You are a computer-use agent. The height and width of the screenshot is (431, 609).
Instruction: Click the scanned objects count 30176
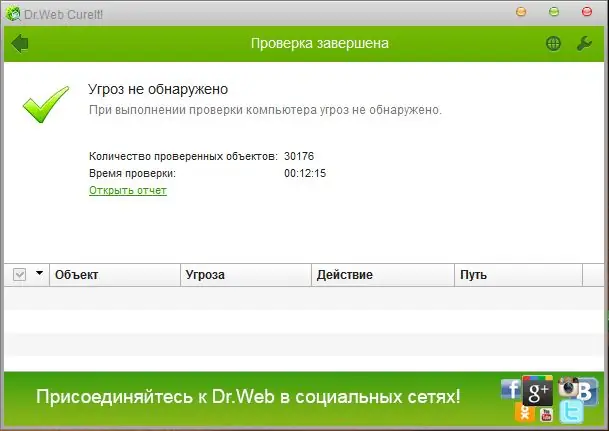[x=299, y=156]
